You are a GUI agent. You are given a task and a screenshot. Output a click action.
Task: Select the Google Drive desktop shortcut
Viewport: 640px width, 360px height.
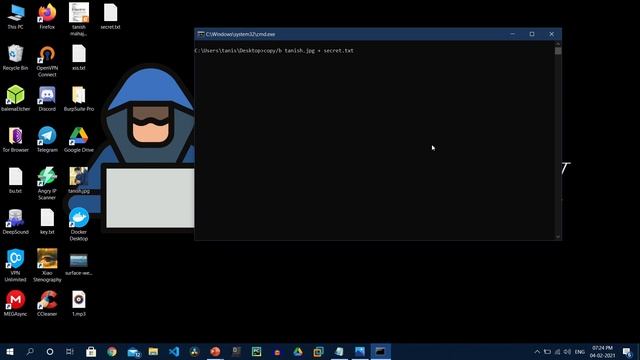coord(79,139)
